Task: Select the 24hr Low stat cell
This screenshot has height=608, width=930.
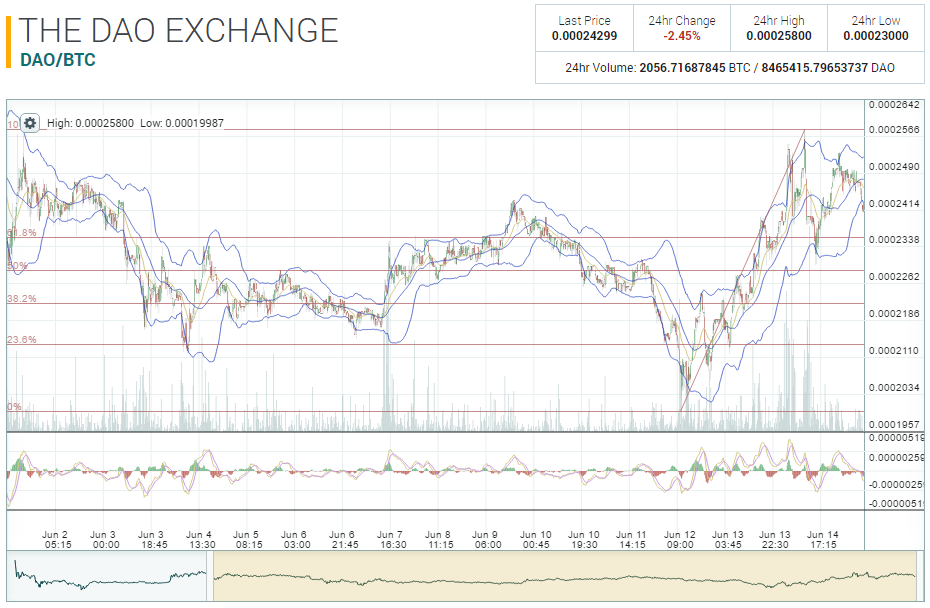Action: click(x=876, y=28)
